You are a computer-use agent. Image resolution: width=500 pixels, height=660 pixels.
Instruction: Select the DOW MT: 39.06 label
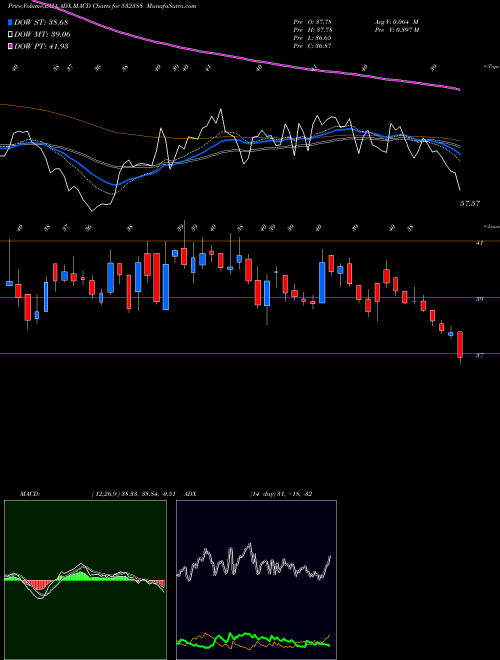coord(42,35)
